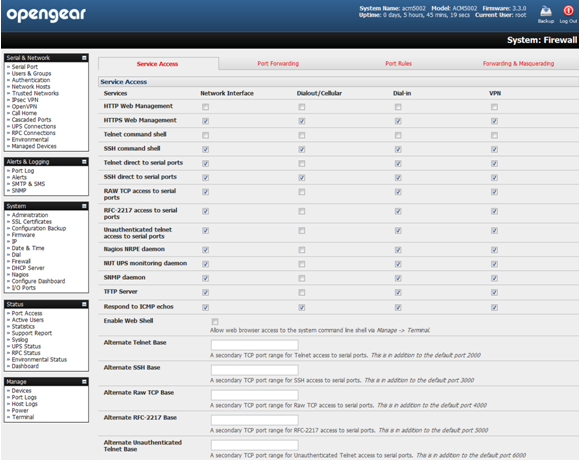Open the Support Report status page
Viewport: 579px width, 460px height.
(32, 333)
